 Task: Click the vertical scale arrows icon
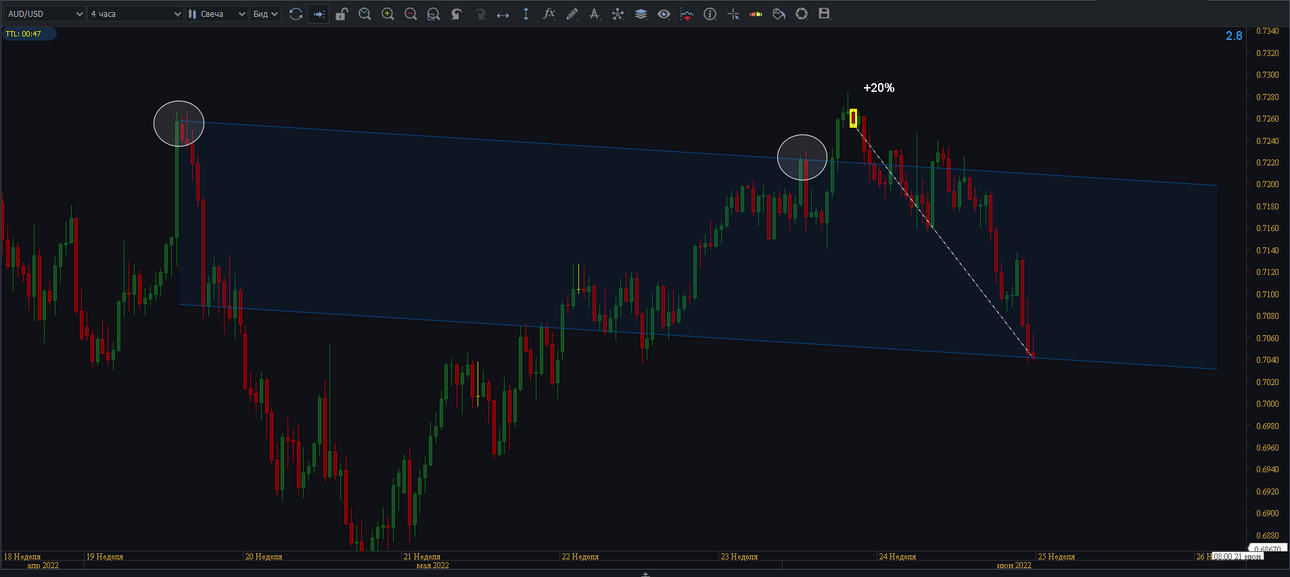click(526, 14)
